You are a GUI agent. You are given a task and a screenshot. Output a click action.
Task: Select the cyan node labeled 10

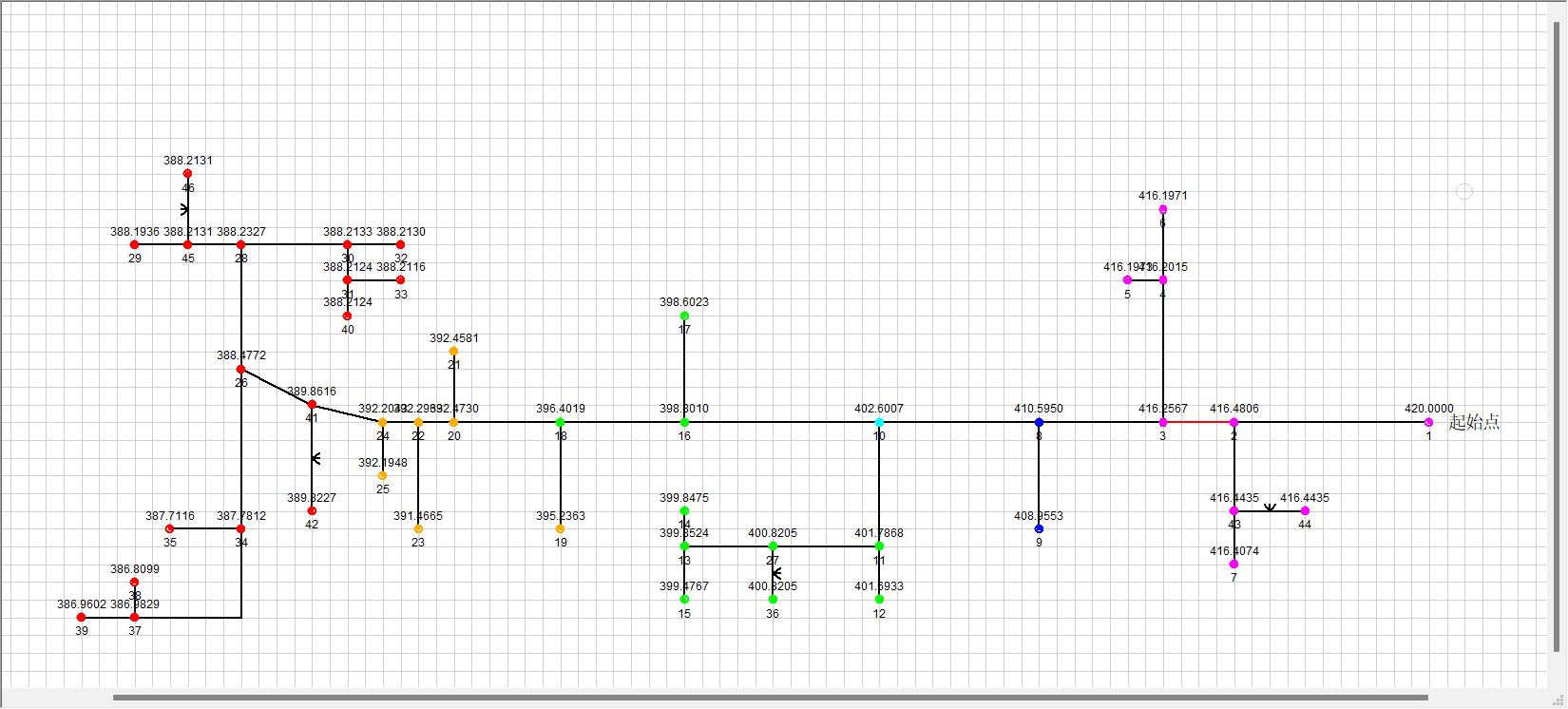[879, 422]
